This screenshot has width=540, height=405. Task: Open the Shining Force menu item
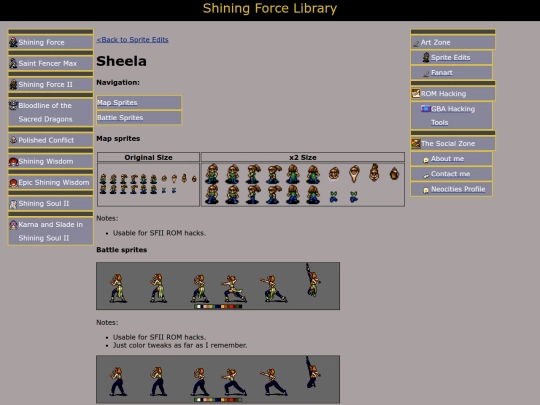(41, 42)
